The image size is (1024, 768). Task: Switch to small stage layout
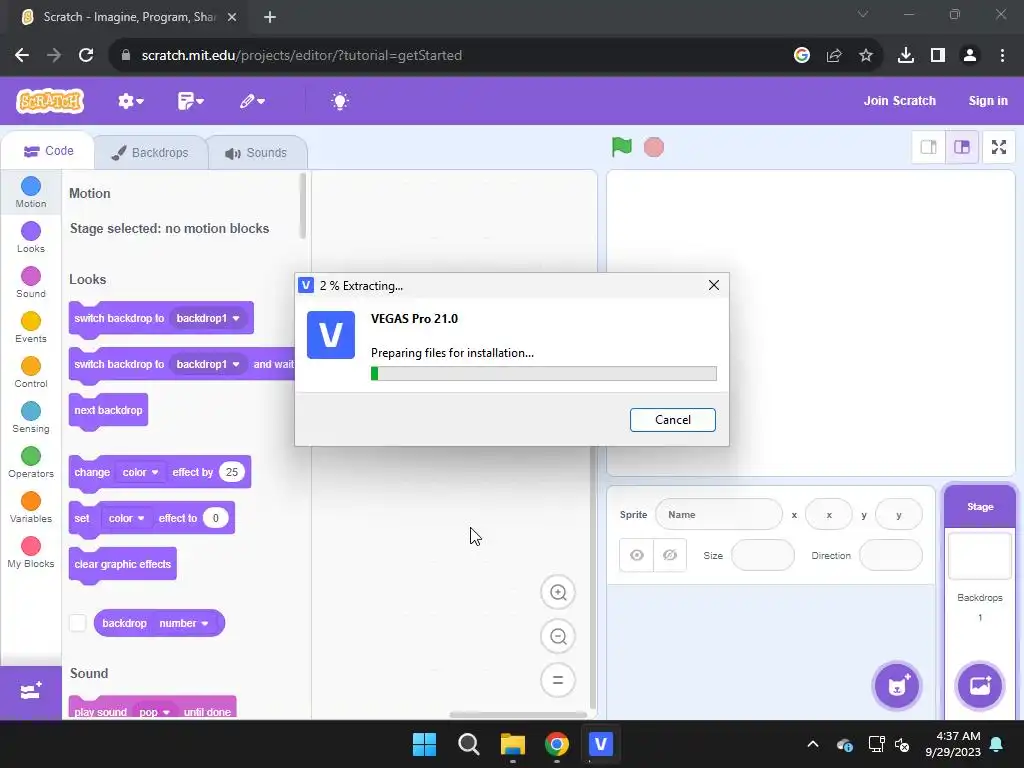tap(928, 147)
